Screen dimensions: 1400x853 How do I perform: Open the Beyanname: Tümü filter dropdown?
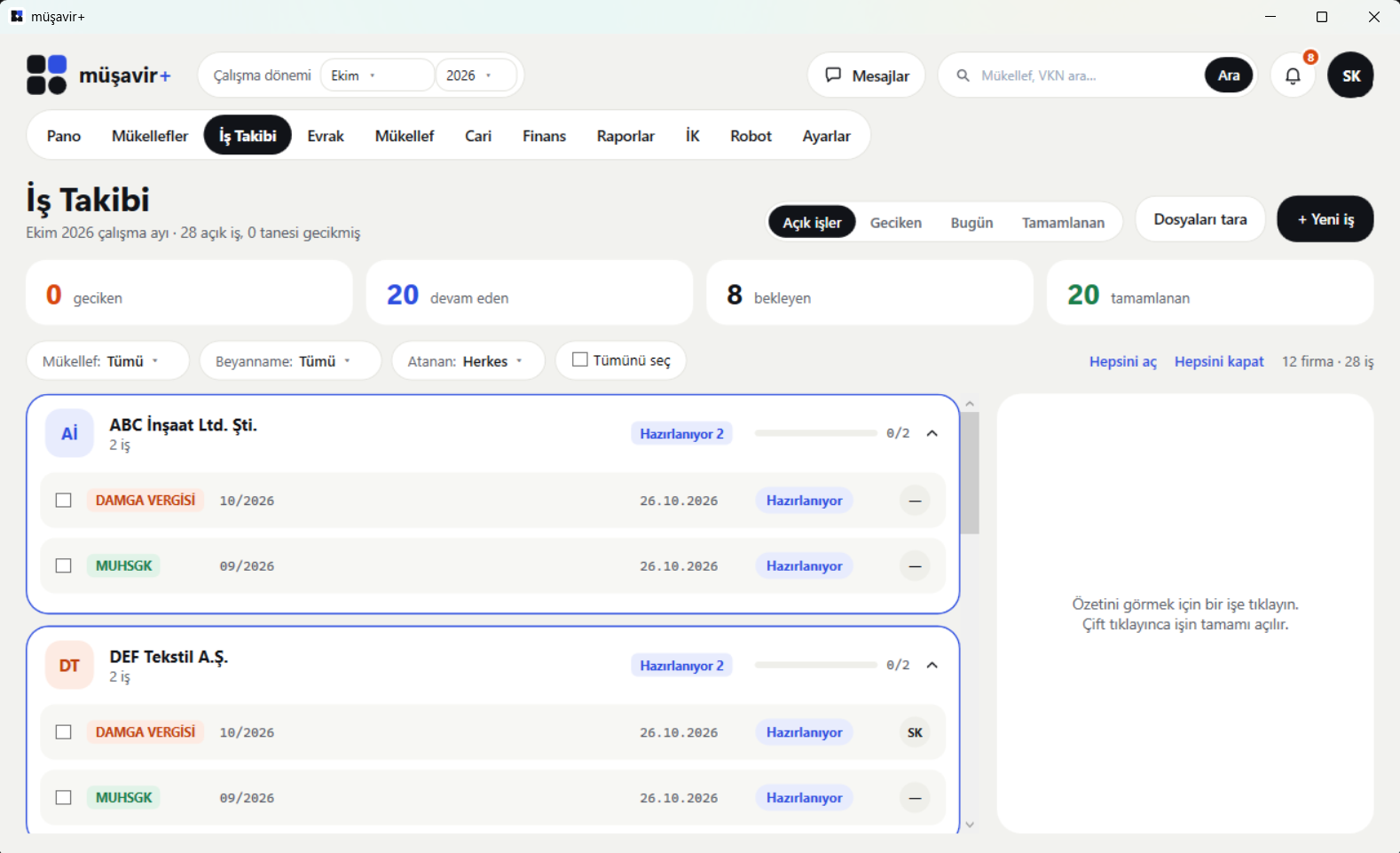coord(290,361)
